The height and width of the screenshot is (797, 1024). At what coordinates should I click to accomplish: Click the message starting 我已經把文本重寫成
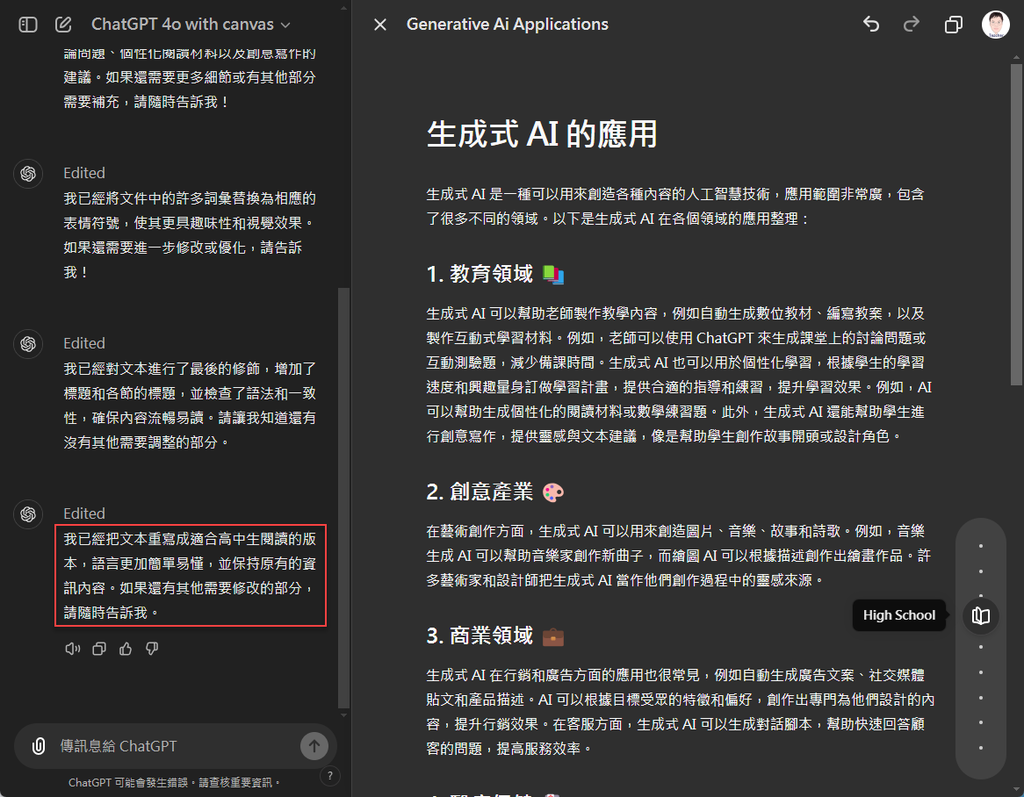pos(190,576)
